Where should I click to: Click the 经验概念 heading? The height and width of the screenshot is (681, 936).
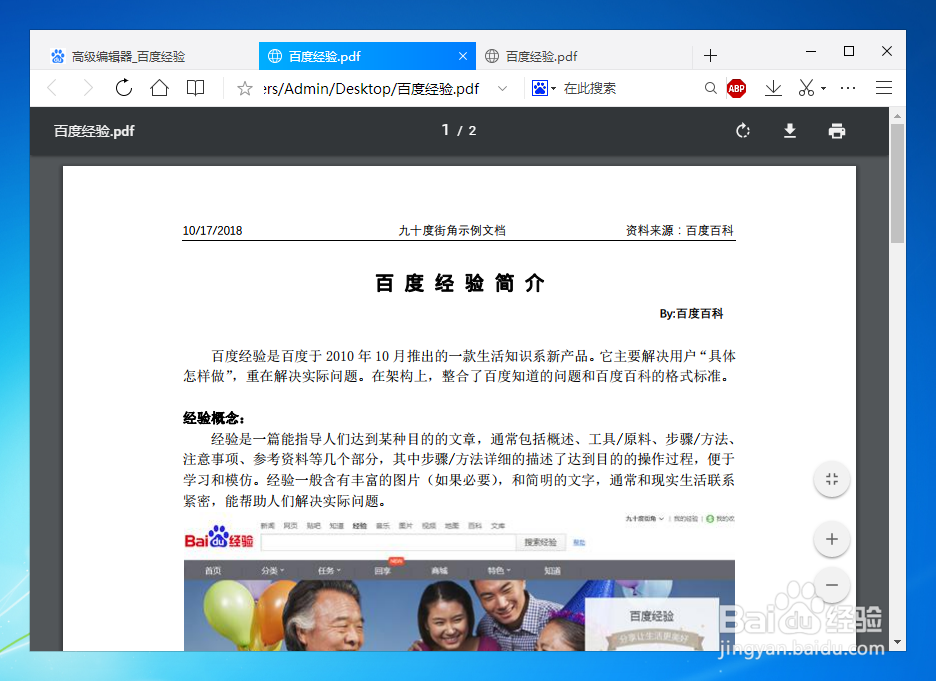(213, 418)
